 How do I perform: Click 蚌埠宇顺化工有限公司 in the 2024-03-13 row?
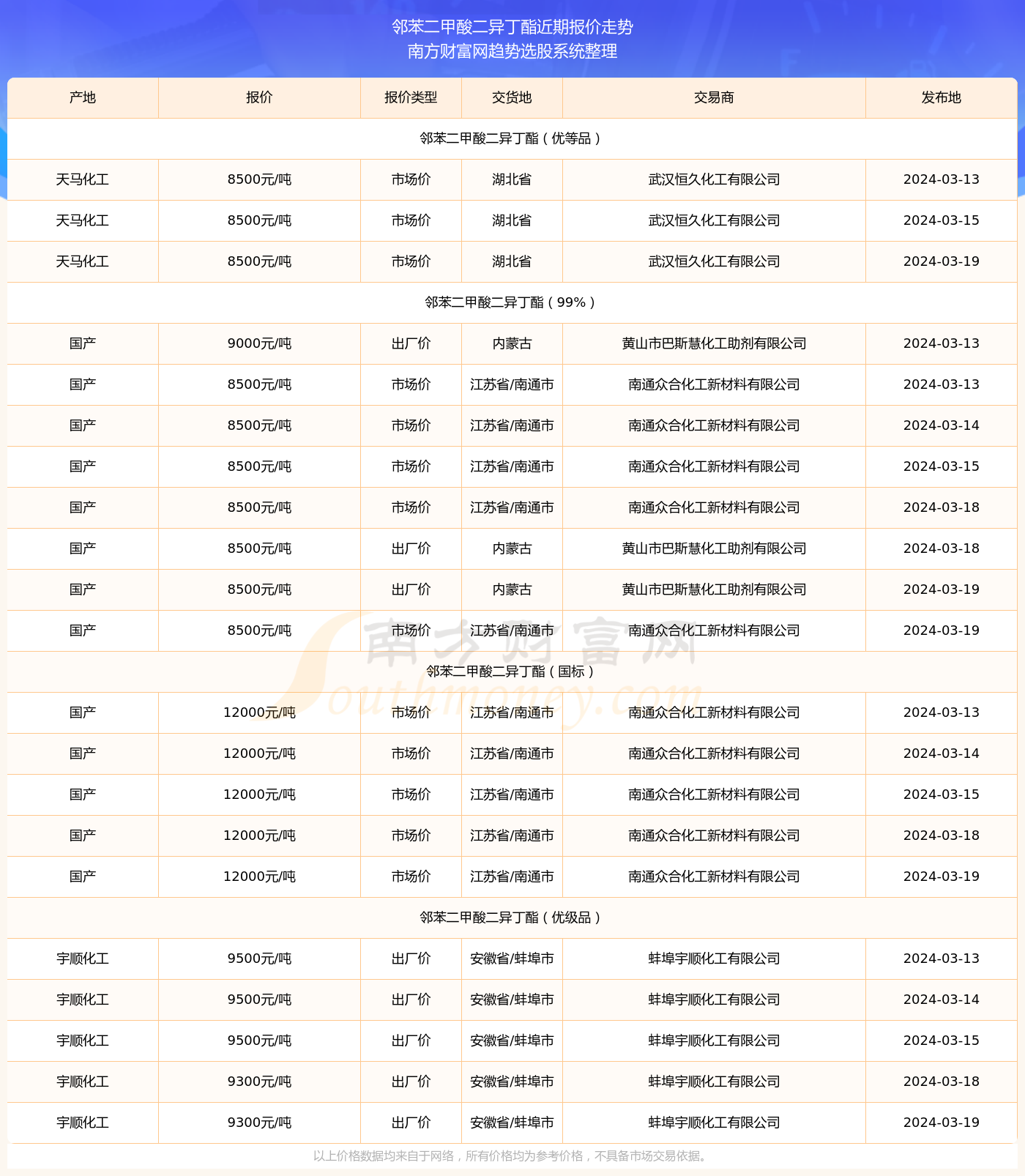(714, 959)
